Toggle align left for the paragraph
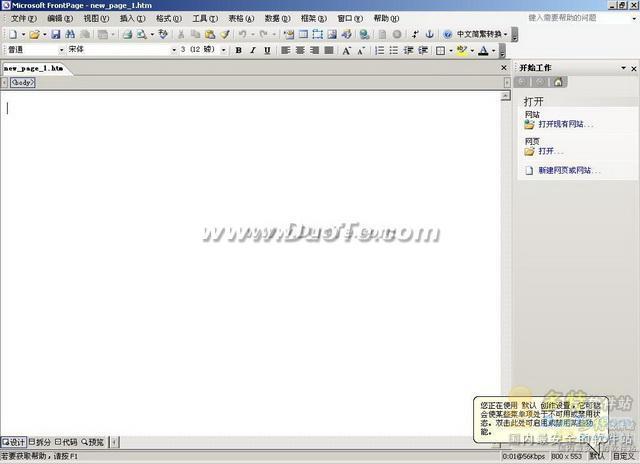The image size is (640, 464). point(286,50)
